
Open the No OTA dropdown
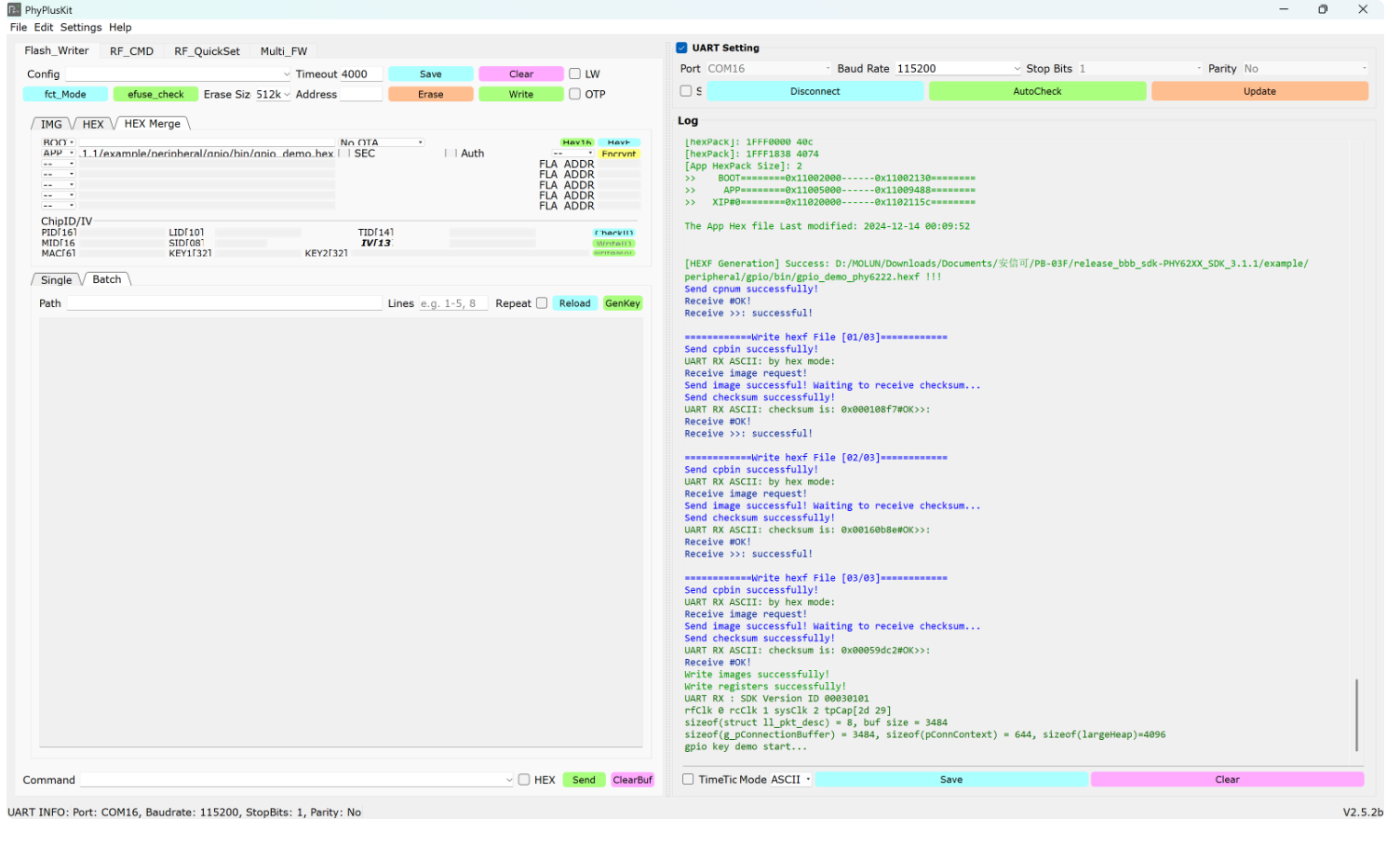(382, 142)
